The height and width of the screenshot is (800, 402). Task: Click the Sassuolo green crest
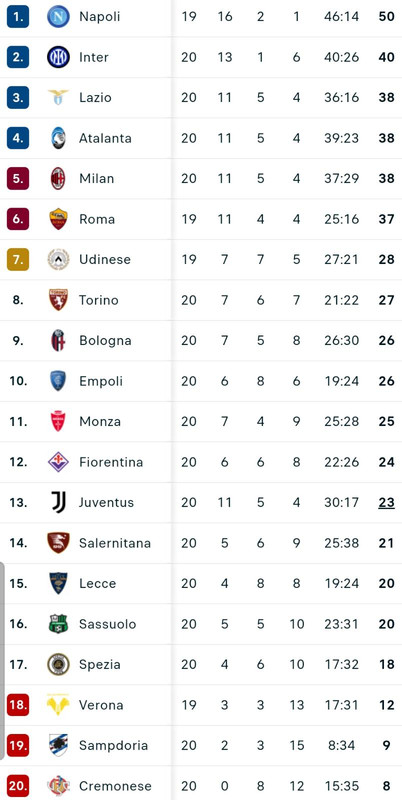pos(58,623)
